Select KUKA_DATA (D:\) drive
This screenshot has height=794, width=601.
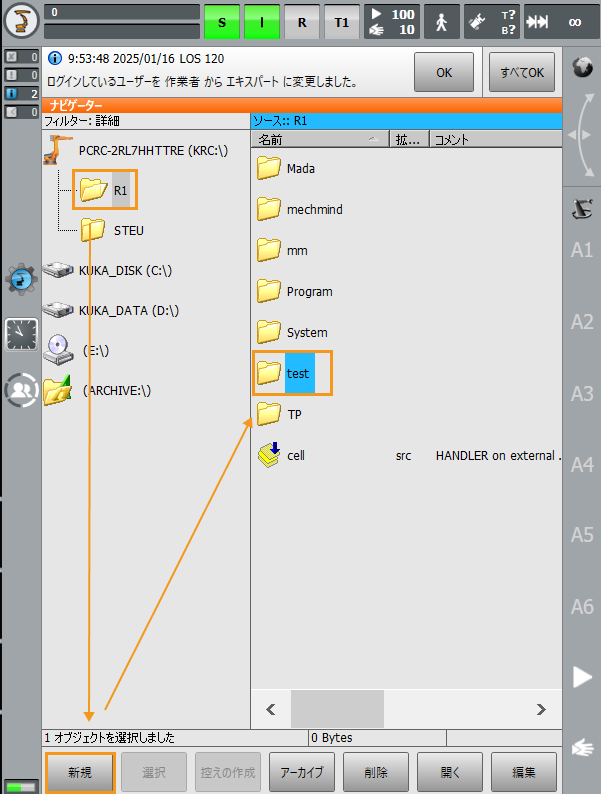point(111,310)
